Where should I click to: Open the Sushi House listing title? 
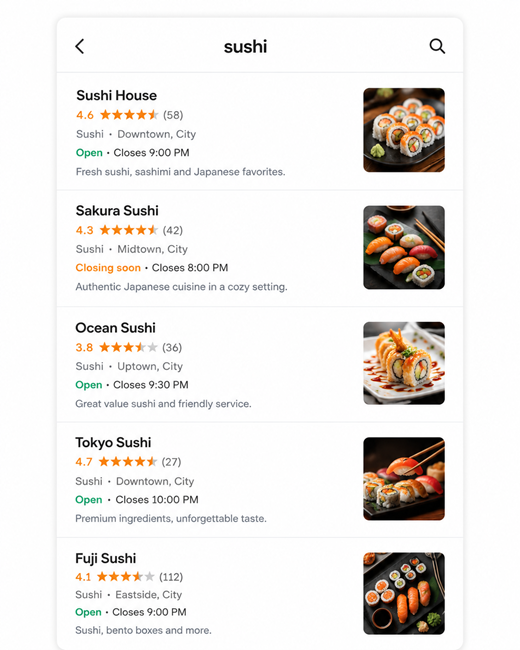click(117, 95)
